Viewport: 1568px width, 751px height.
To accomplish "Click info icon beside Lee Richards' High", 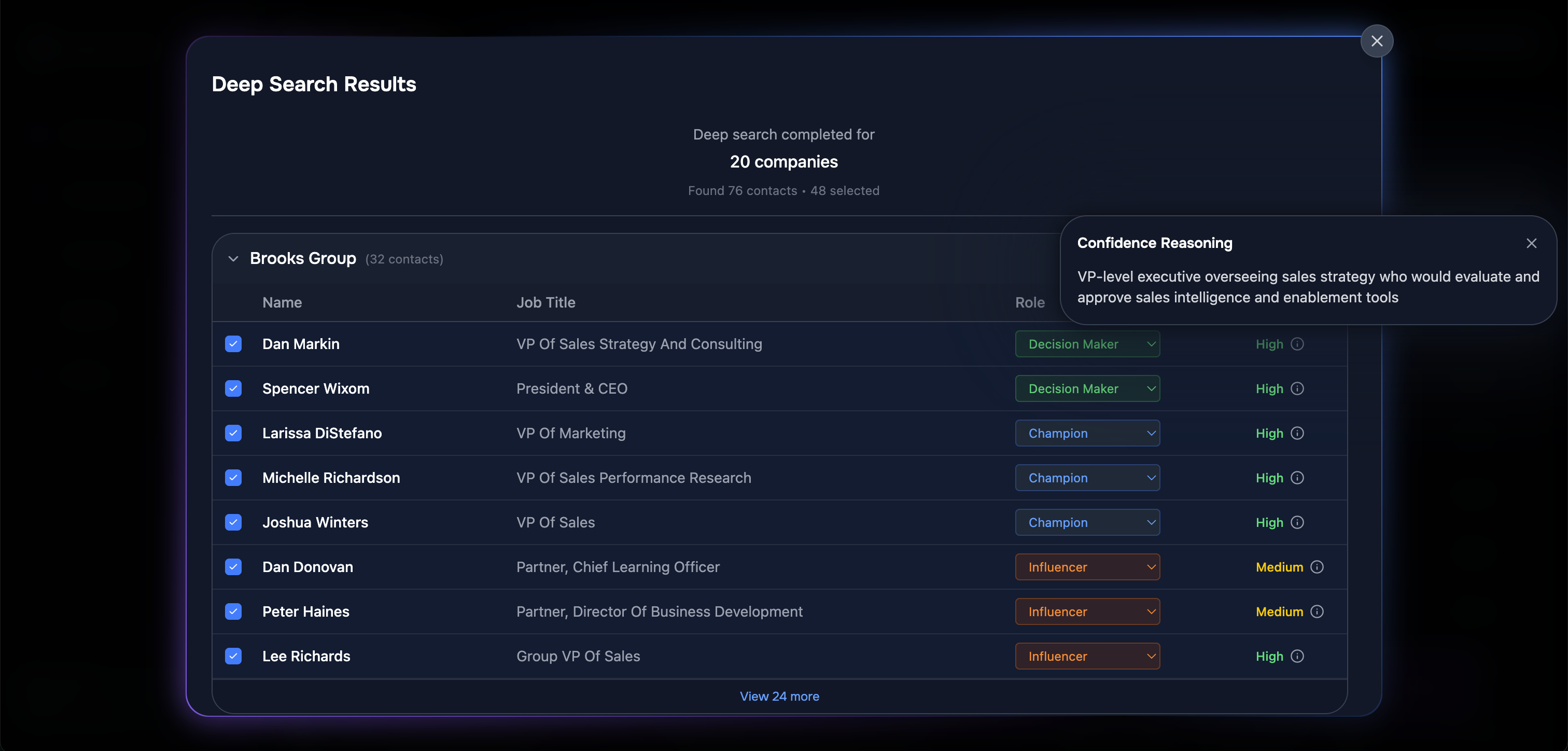I will tap(1297, 656).
